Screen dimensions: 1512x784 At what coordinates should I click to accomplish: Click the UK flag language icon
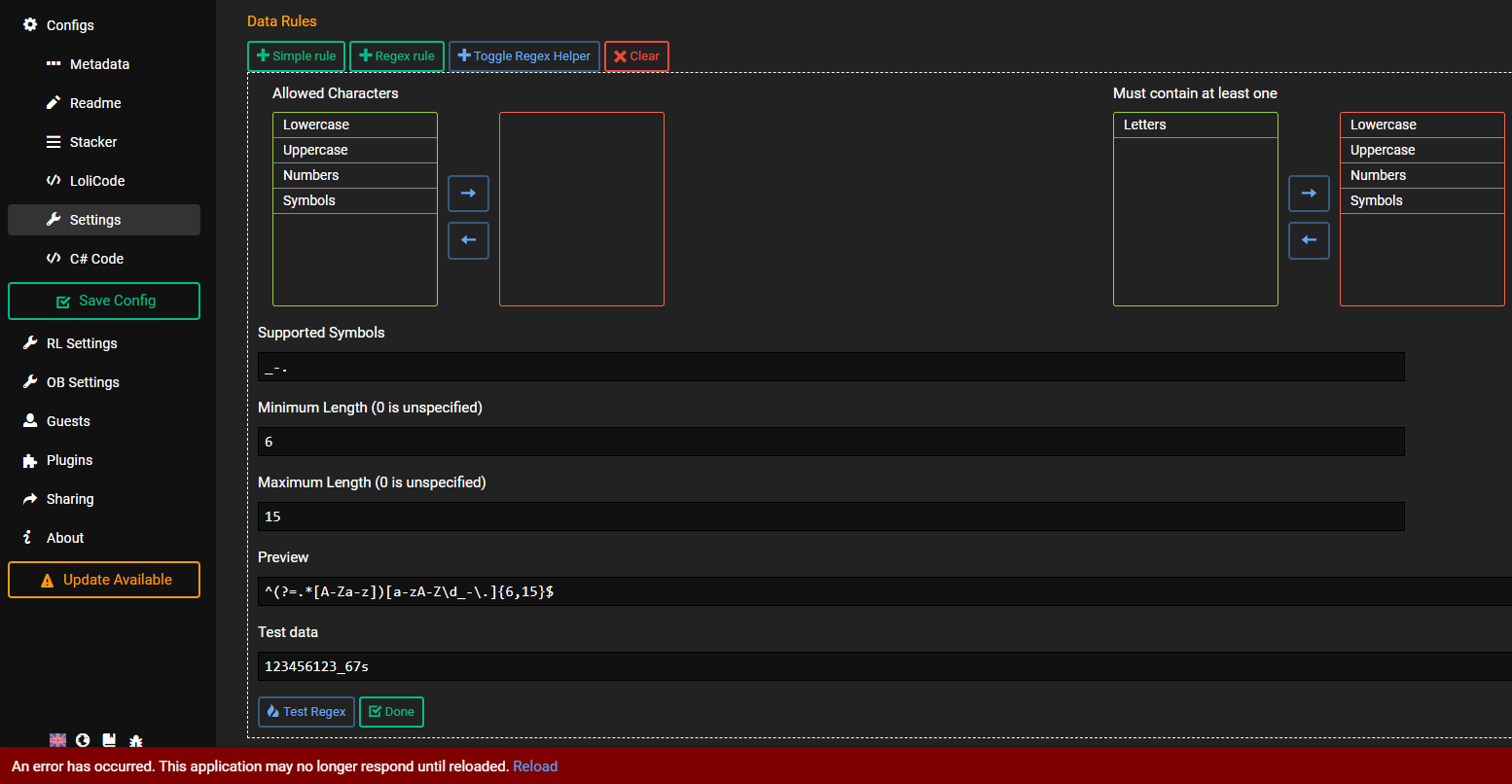(57, 740)
